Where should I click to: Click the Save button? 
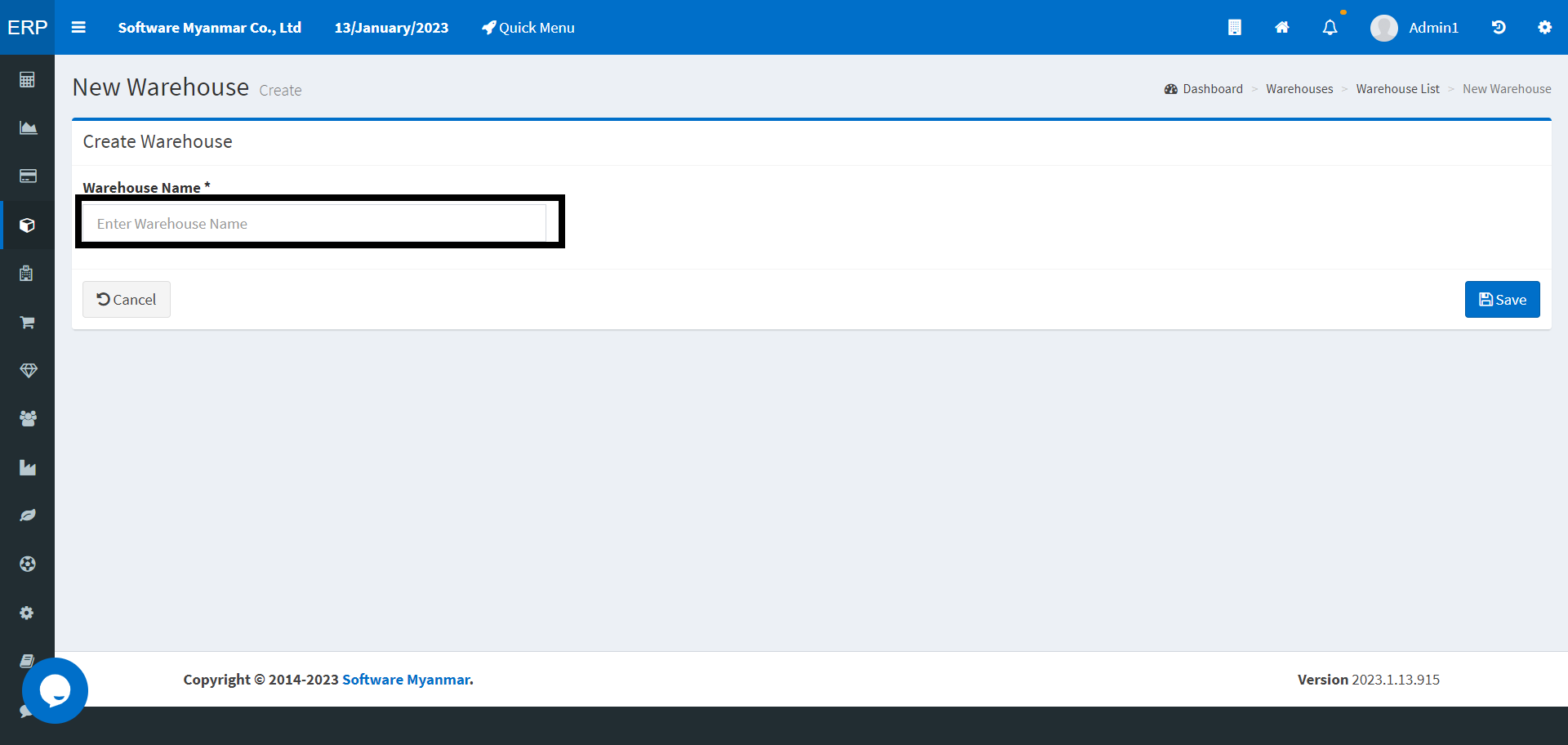[x=1502, y=300]
